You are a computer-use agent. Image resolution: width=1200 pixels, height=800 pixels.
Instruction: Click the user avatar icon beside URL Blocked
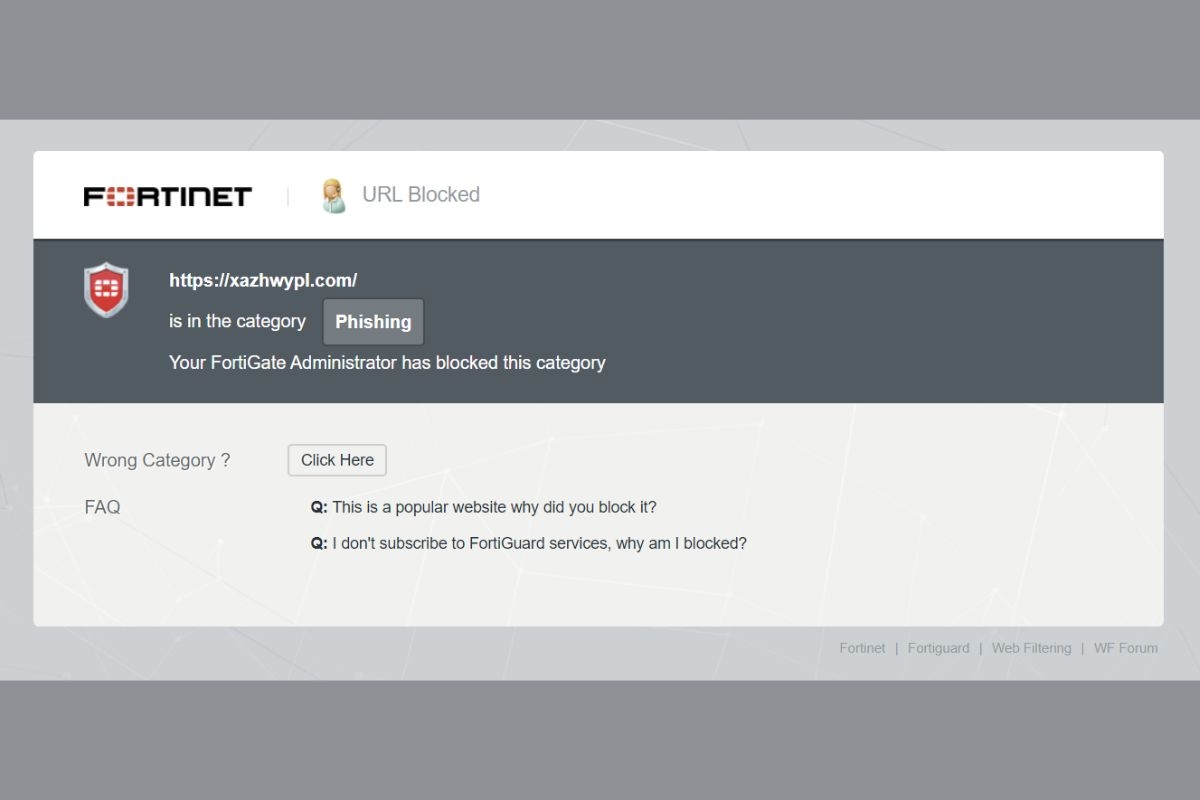click(333, 196)
